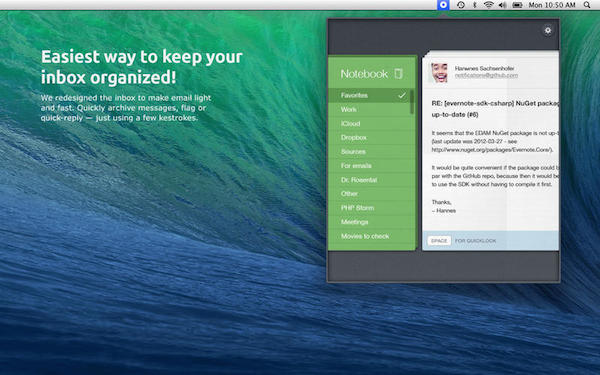The height and width of the screenshot is (375, 600).
Task: Check the battery status icon
Action: pyautogui.click(x=517, y=5)
